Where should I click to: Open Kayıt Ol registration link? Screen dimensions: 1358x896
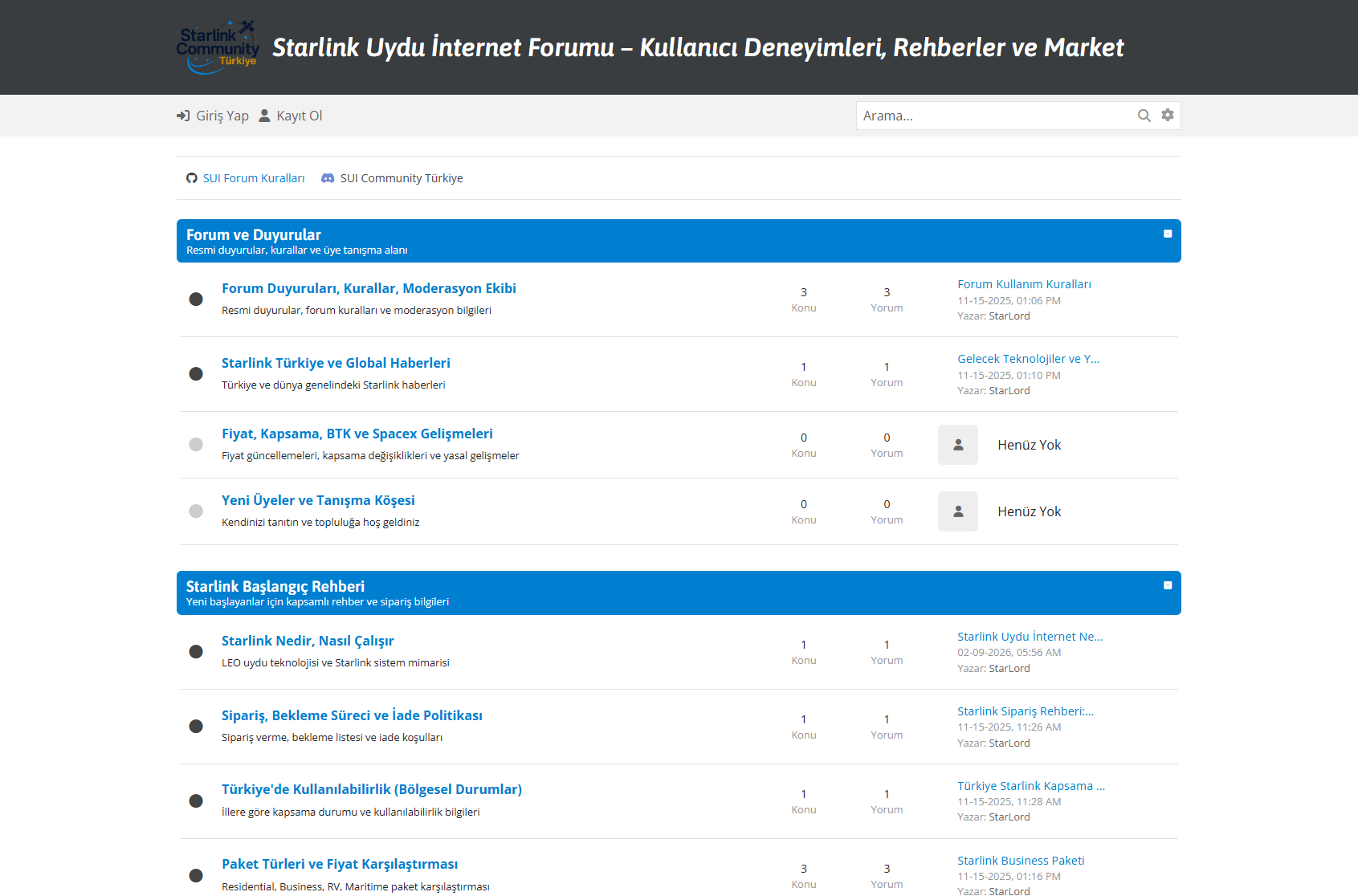pos(300,116)
